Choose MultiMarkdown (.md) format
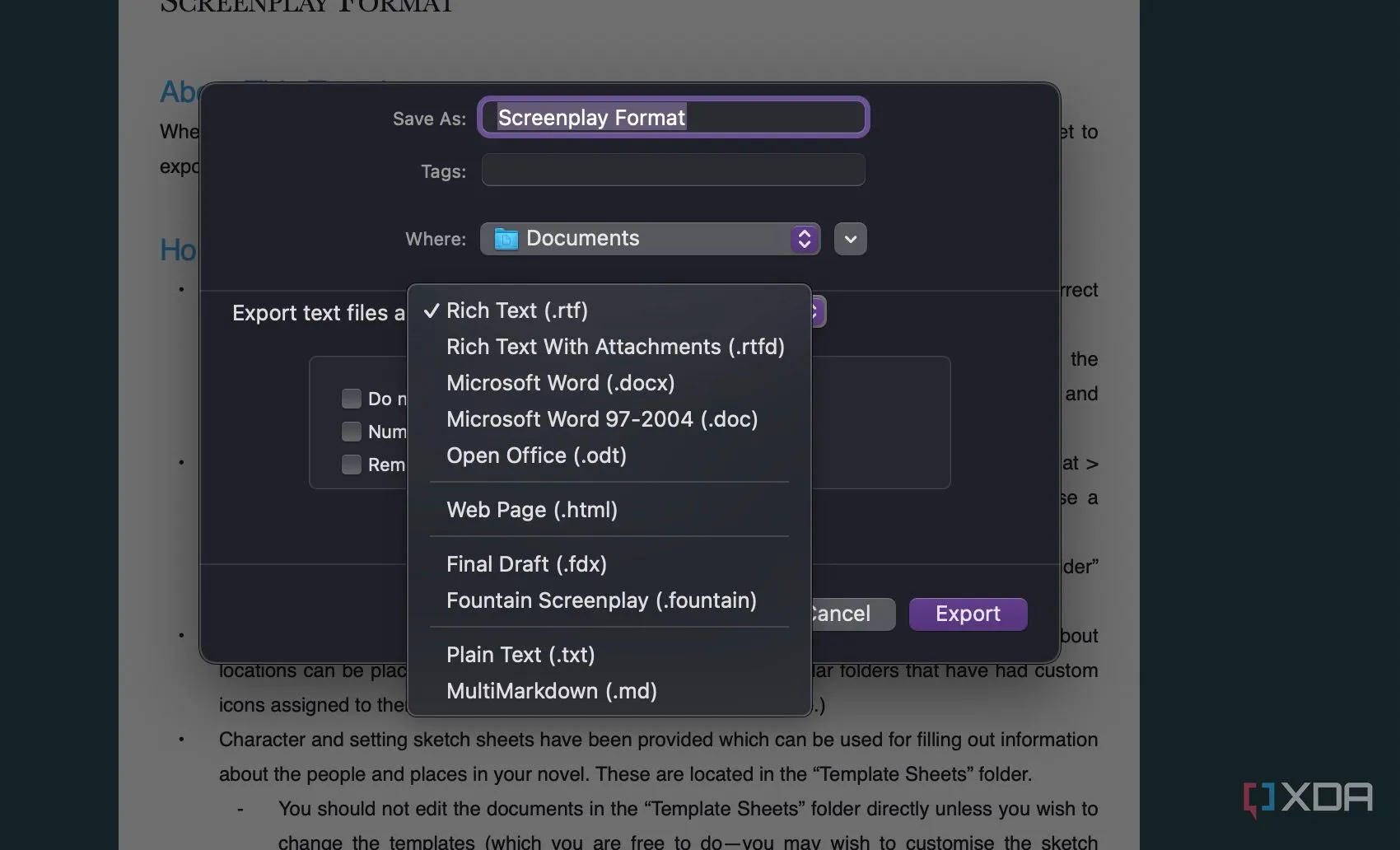This screenshot has height=850, width=1400. (x=609, y=691)
